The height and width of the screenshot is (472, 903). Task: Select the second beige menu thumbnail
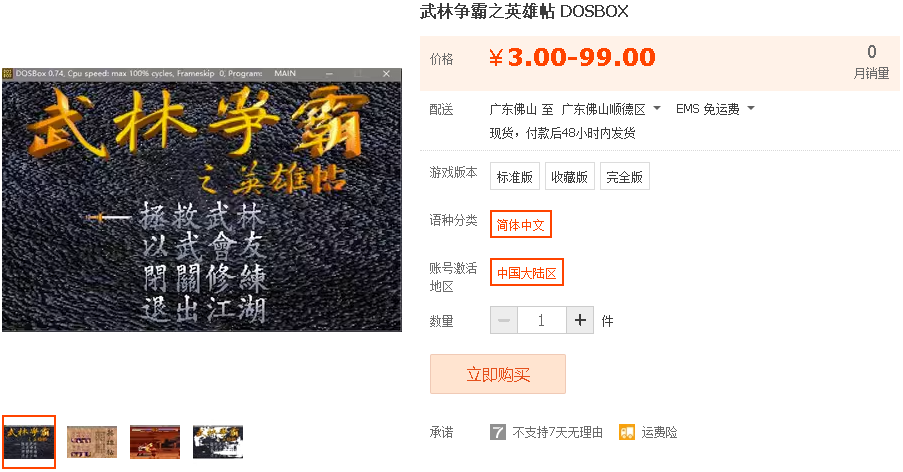click(x=92, y=441)
